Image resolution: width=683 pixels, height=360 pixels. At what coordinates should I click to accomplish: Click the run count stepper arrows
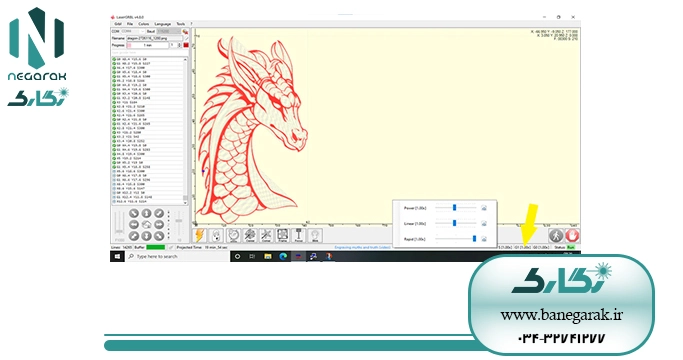tap(179, 45)
